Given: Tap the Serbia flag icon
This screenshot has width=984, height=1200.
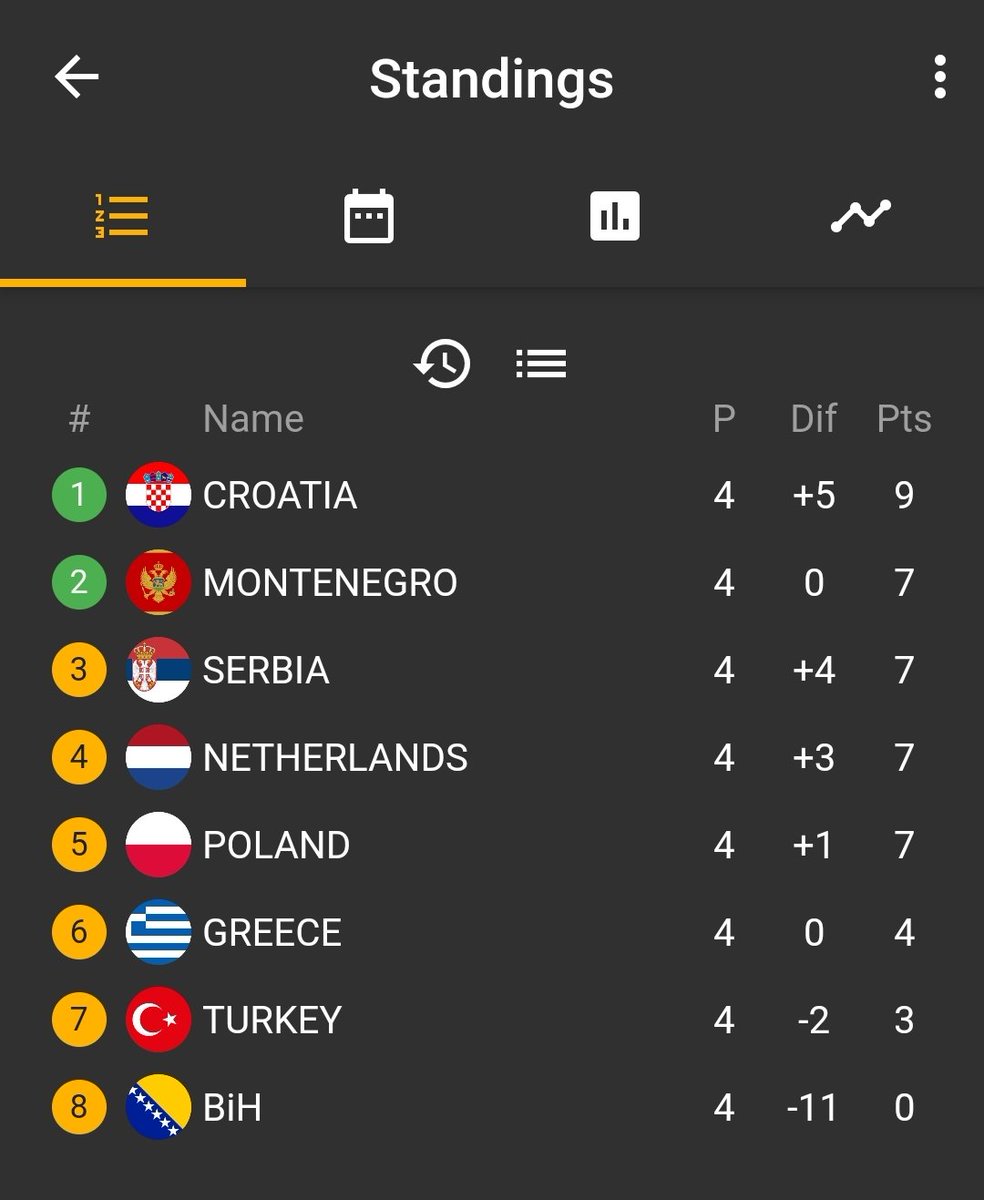Looking at the screenshot, I should pyautogui.click(x=158, y=670).
